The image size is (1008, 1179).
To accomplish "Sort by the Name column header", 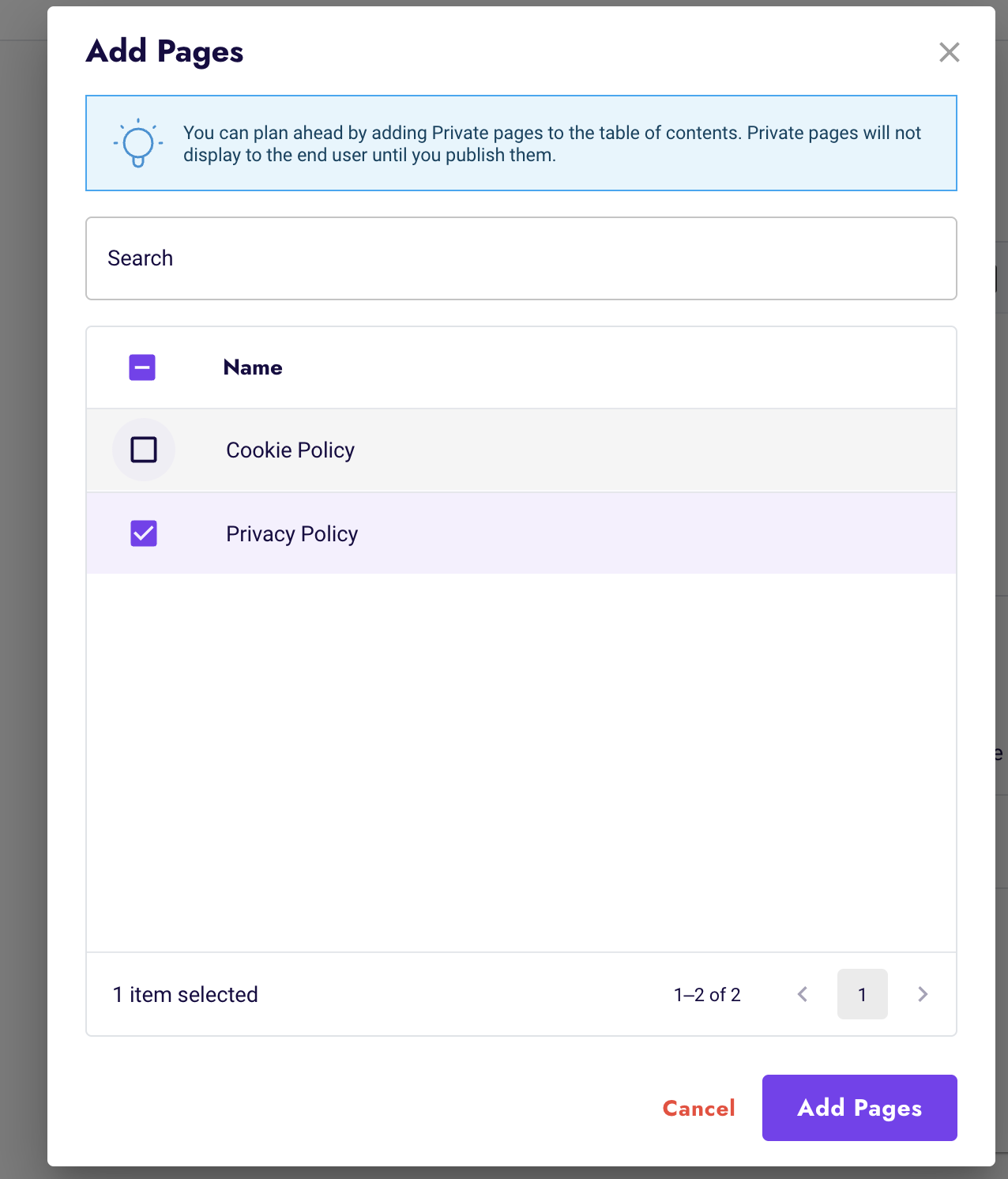I will [253, 367].
